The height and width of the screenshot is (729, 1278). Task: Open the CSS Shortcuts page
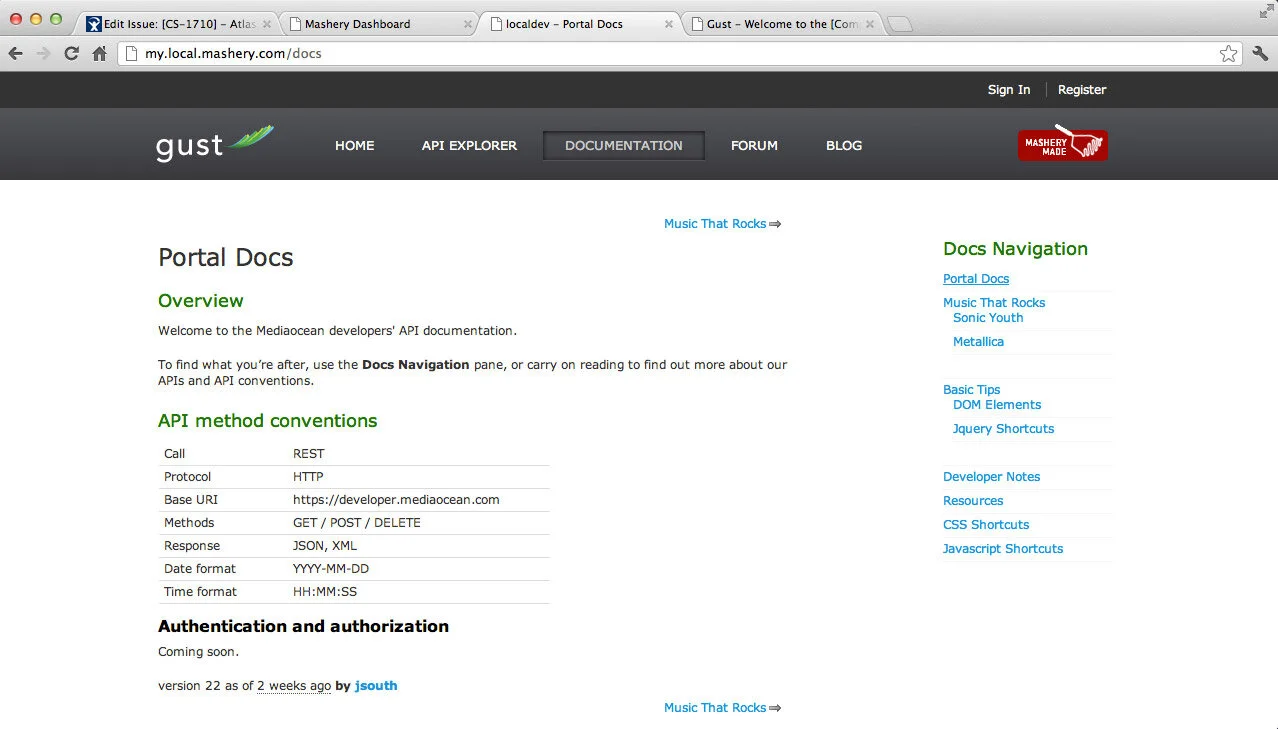click(x=986, y=525)
